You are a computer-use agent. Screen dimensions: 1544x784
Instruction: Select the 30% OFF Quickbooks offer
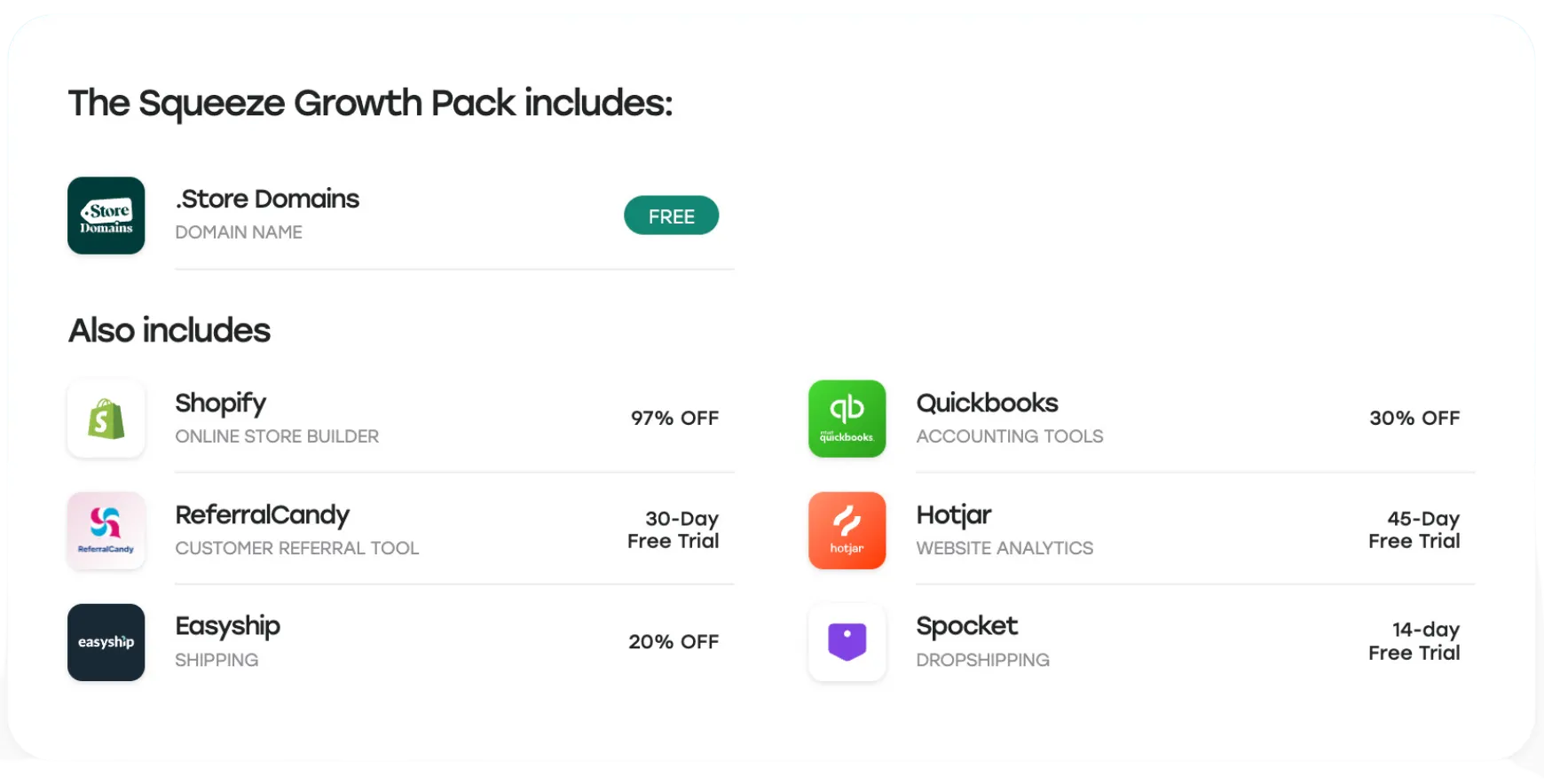coord(1414,418)
